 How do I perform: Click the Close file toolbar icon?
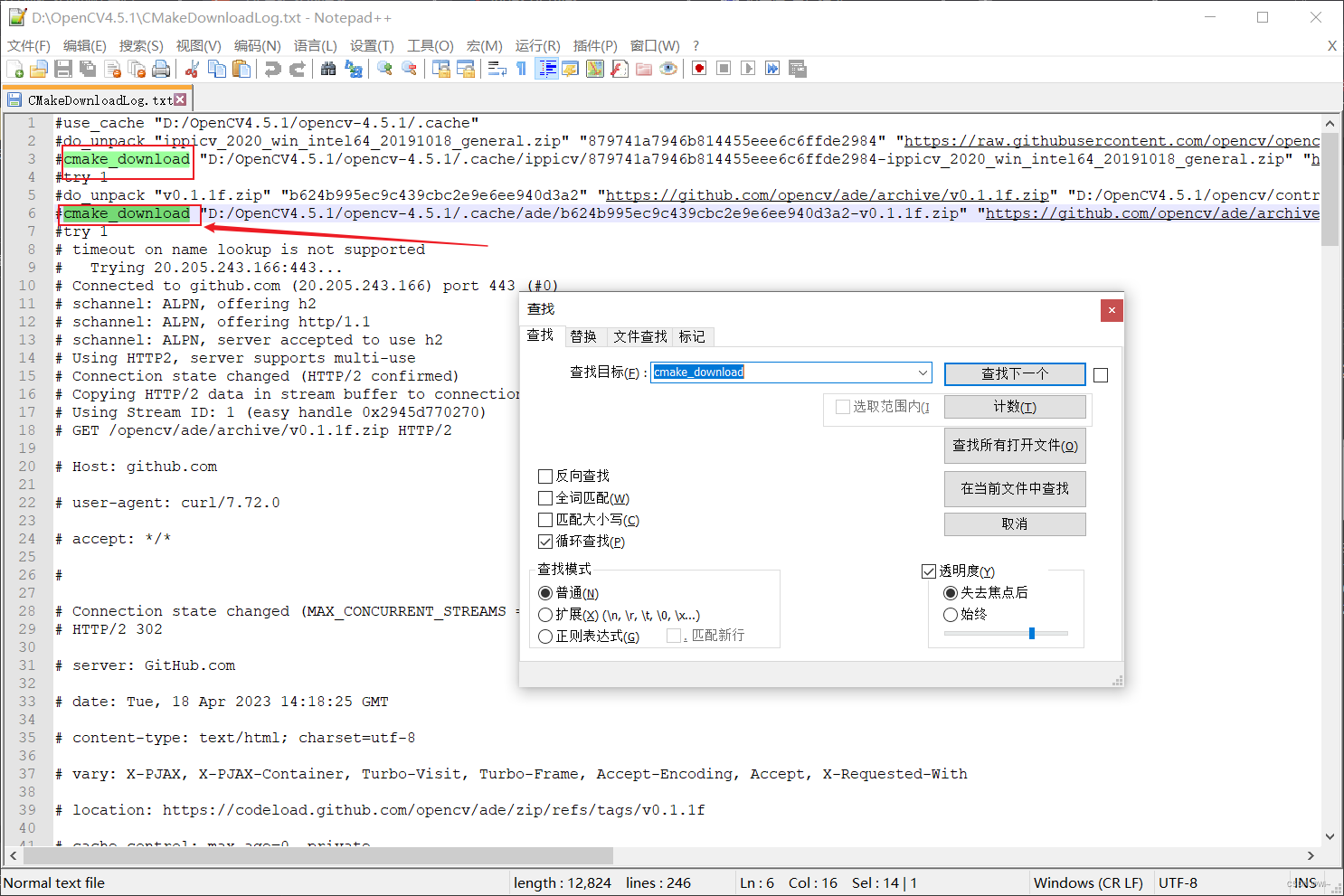coord(112,69)
